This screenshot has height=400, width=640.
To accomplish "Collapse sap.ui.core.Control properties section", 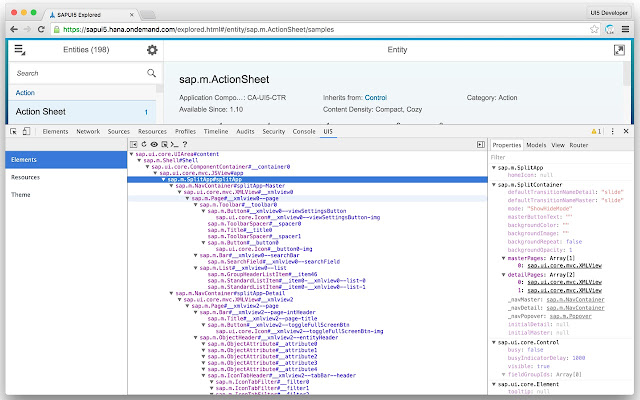I will pyautogui.click(x=493, y=342).
